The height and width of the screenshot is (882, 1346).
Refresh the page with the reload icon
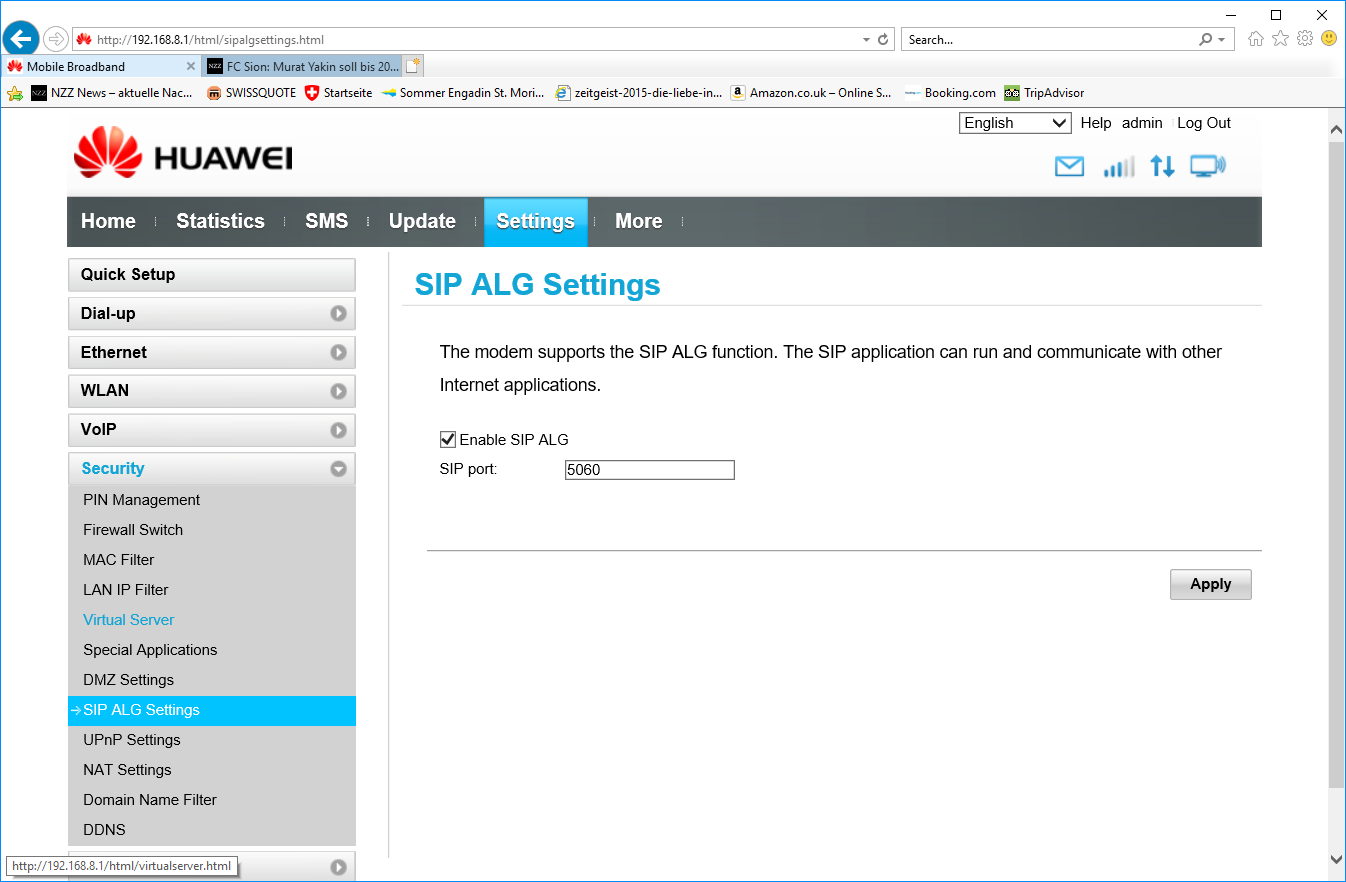[883, 40]
